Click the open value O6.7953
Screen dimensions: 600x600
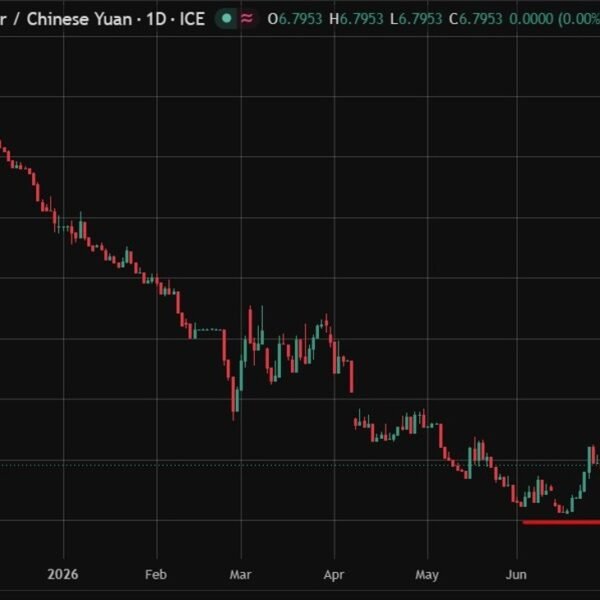[x=295, y=19]
